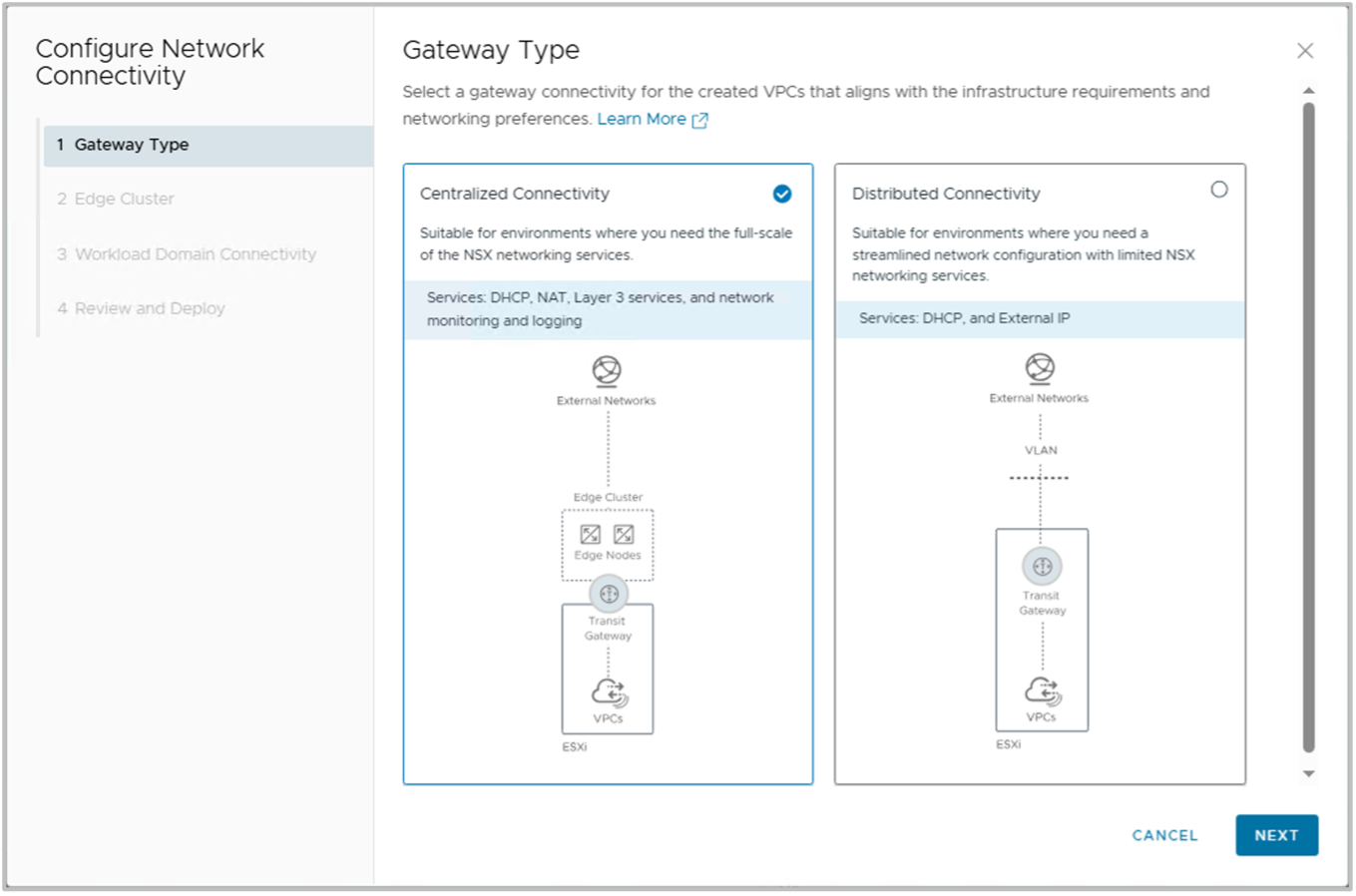Click the External Networks icon under Distributed Connectivity
The width and height of the screenshot is (1356, 896).
(x=1040, y=365)
